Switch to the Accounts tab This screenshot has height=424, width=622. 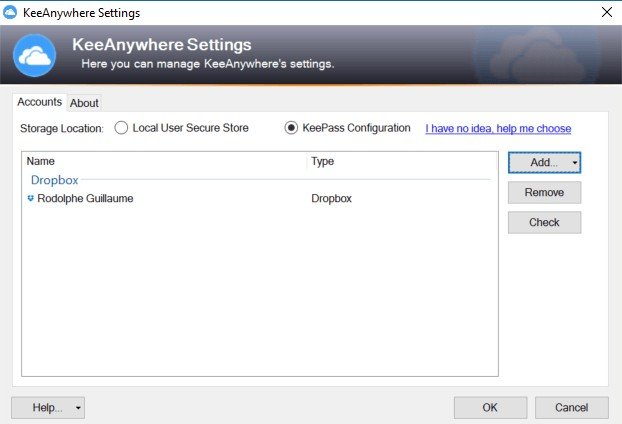39,102
